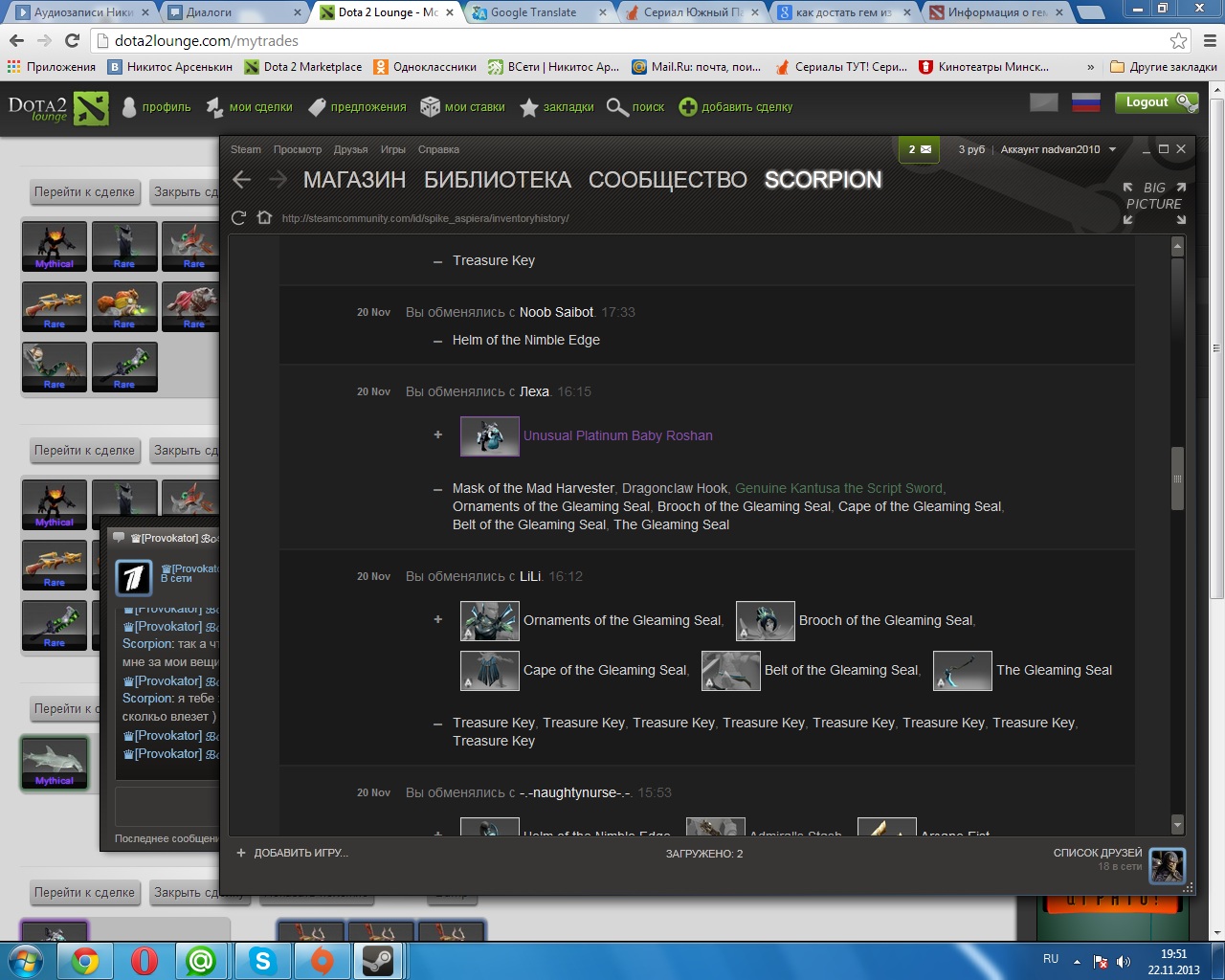Screen dimensions: 1225x980
Task: Open Opera browser from the taskbar
Action: 145,961
